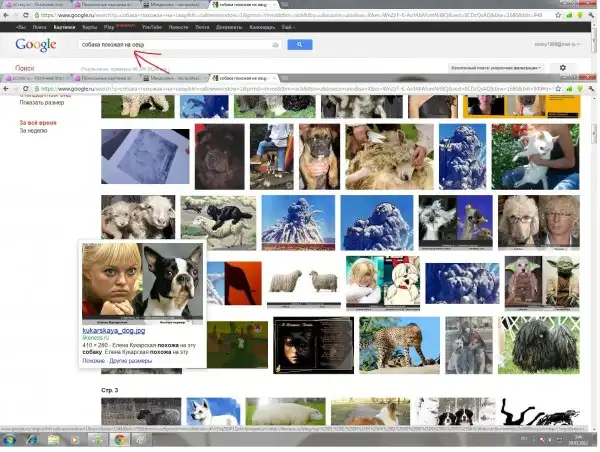
Task: Choose 'Показать размер' option in sidebar
Action: [x=42, y=103]
